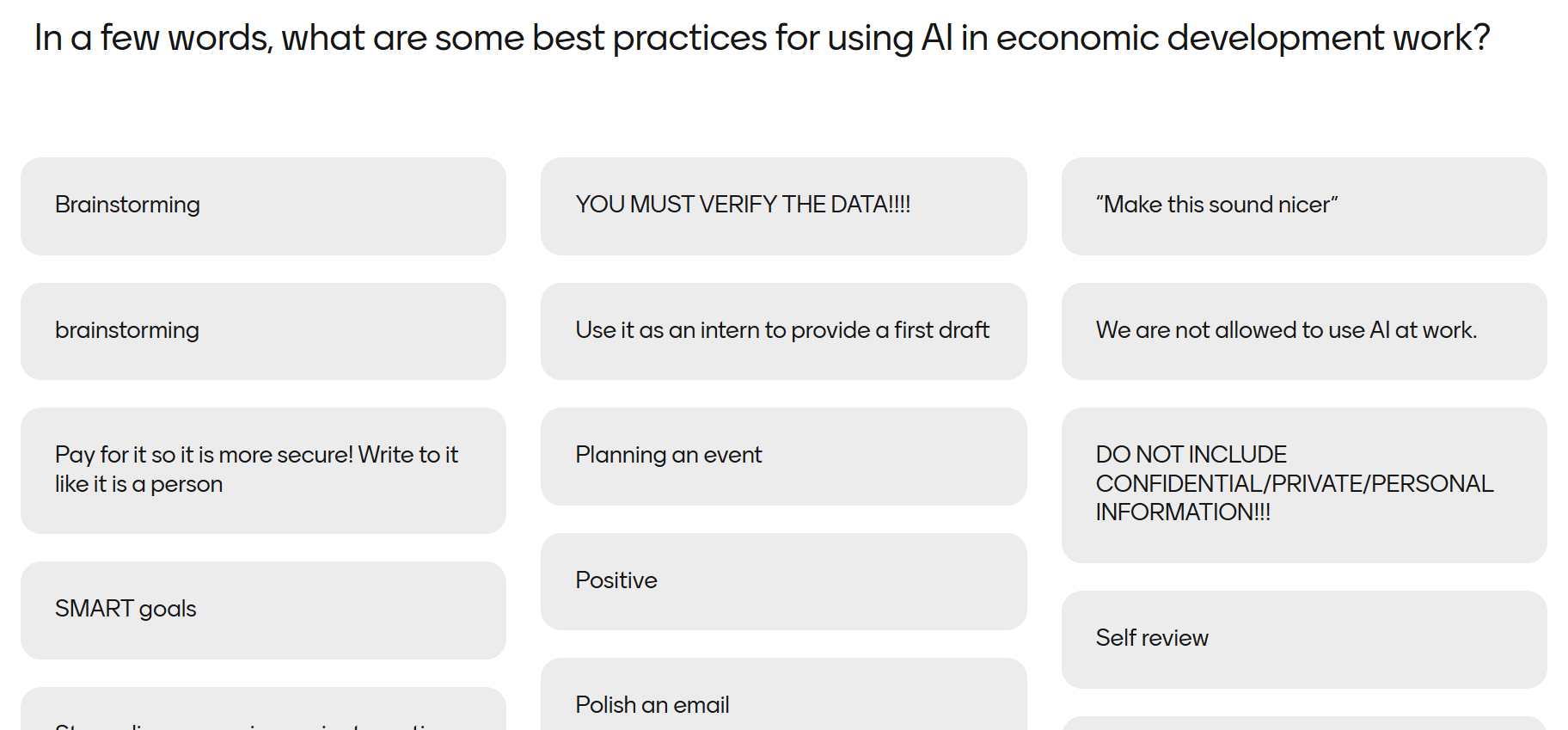Click the word "AI" in the question heading
This screenshot has height=730, width=1568.
[x=936, y=39]
